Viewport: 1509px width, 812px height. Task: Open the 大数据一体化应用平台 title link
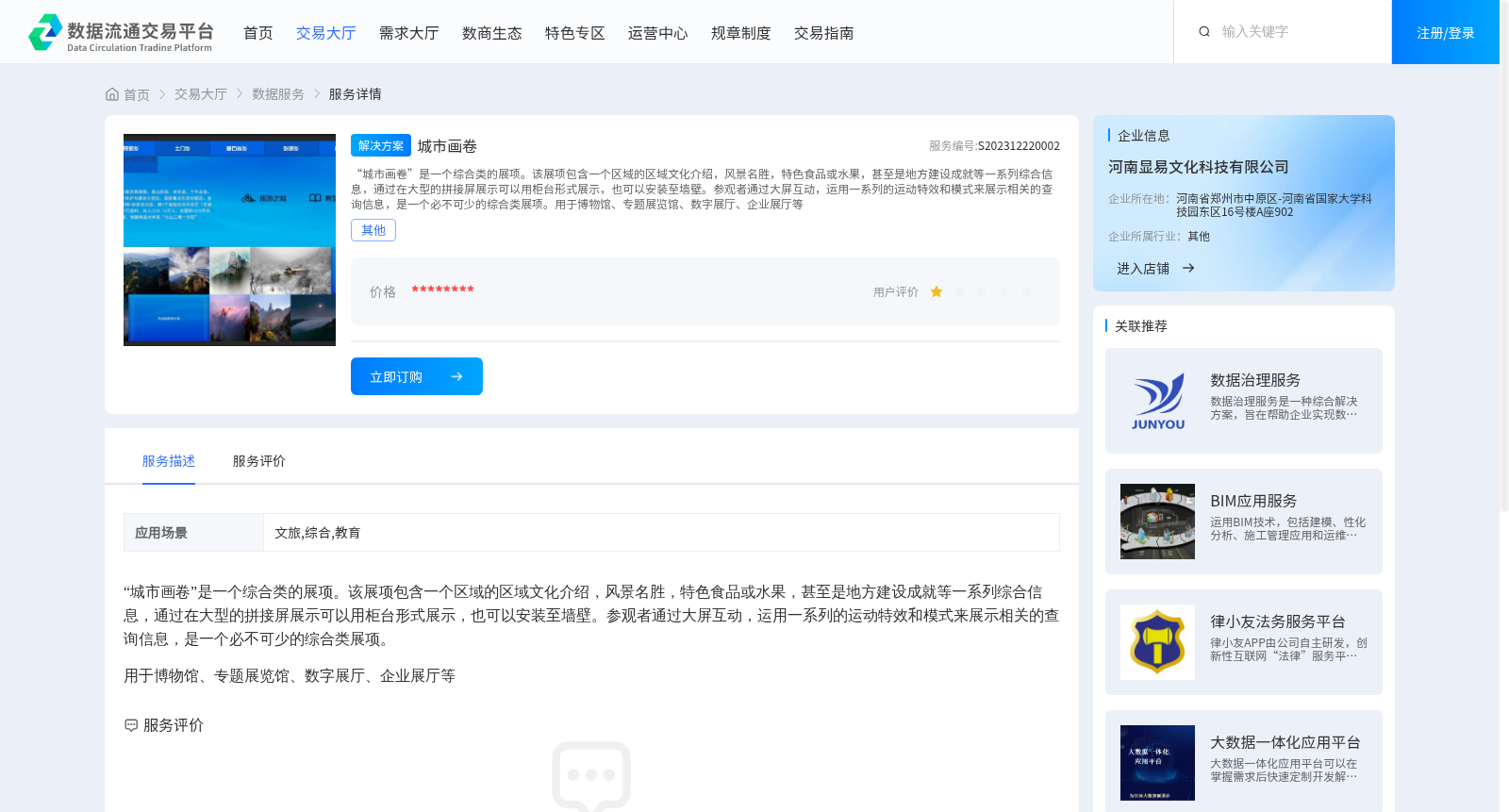[1285, 742]
